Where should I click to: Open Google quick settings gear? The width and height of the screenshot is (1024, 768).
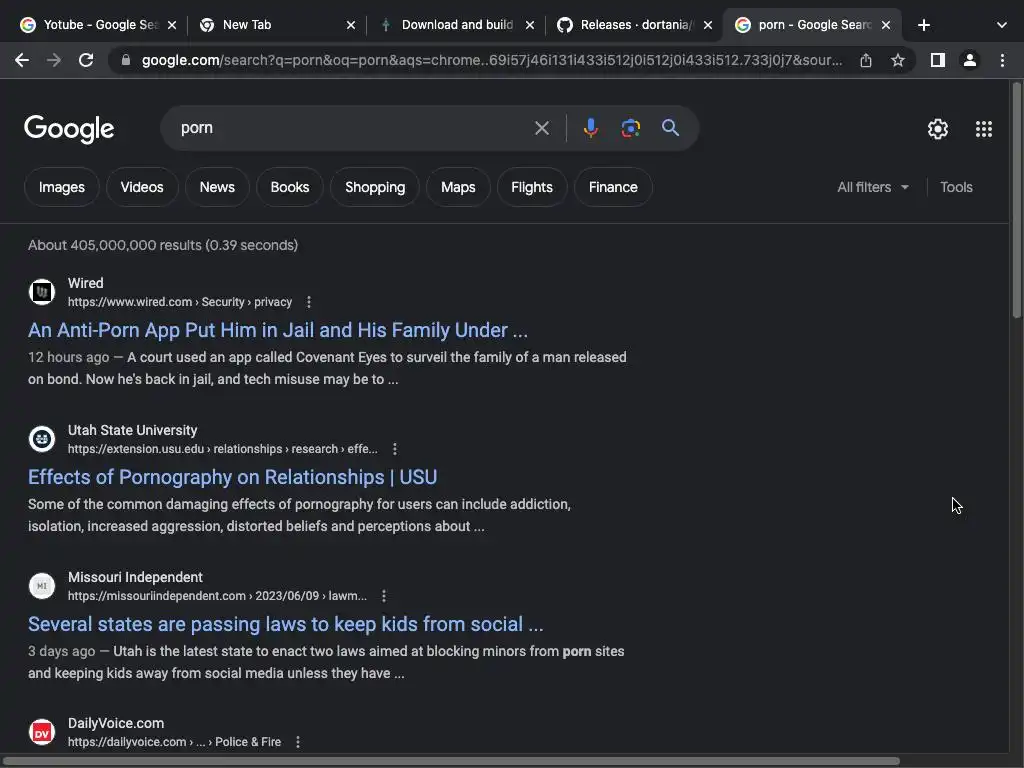938,129
